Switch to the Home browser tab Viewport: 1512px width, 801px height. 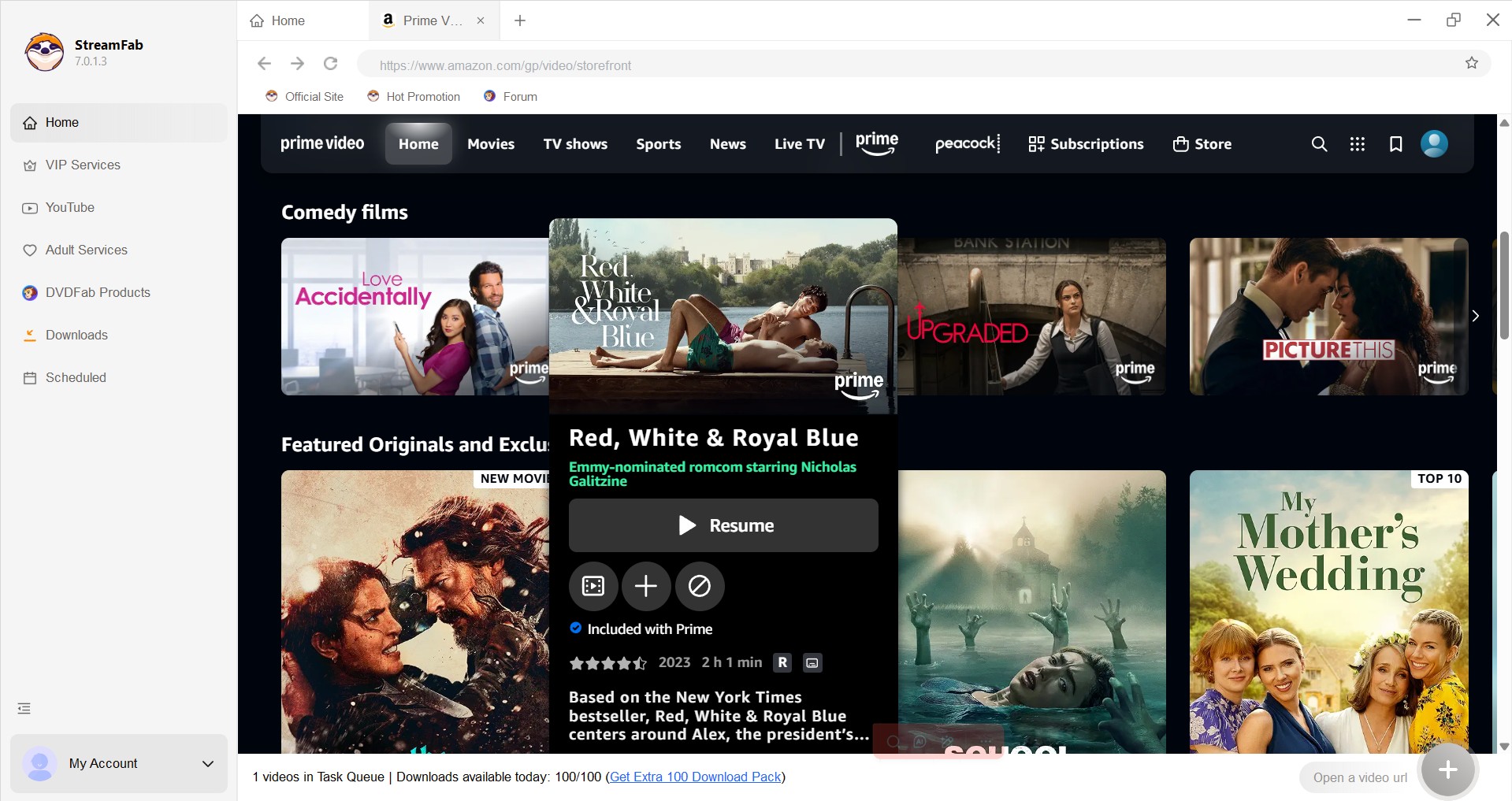[x=287, y=20]
